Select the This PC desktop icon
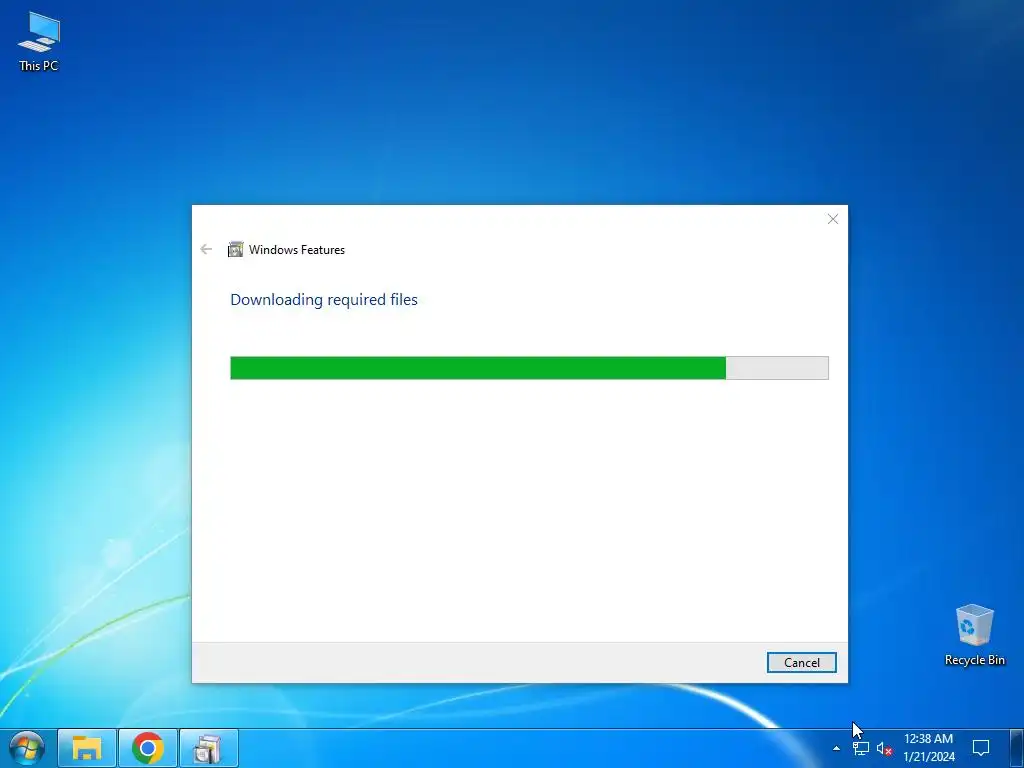Viewport: 1024px width, 768px height. (x=39, y=41)
